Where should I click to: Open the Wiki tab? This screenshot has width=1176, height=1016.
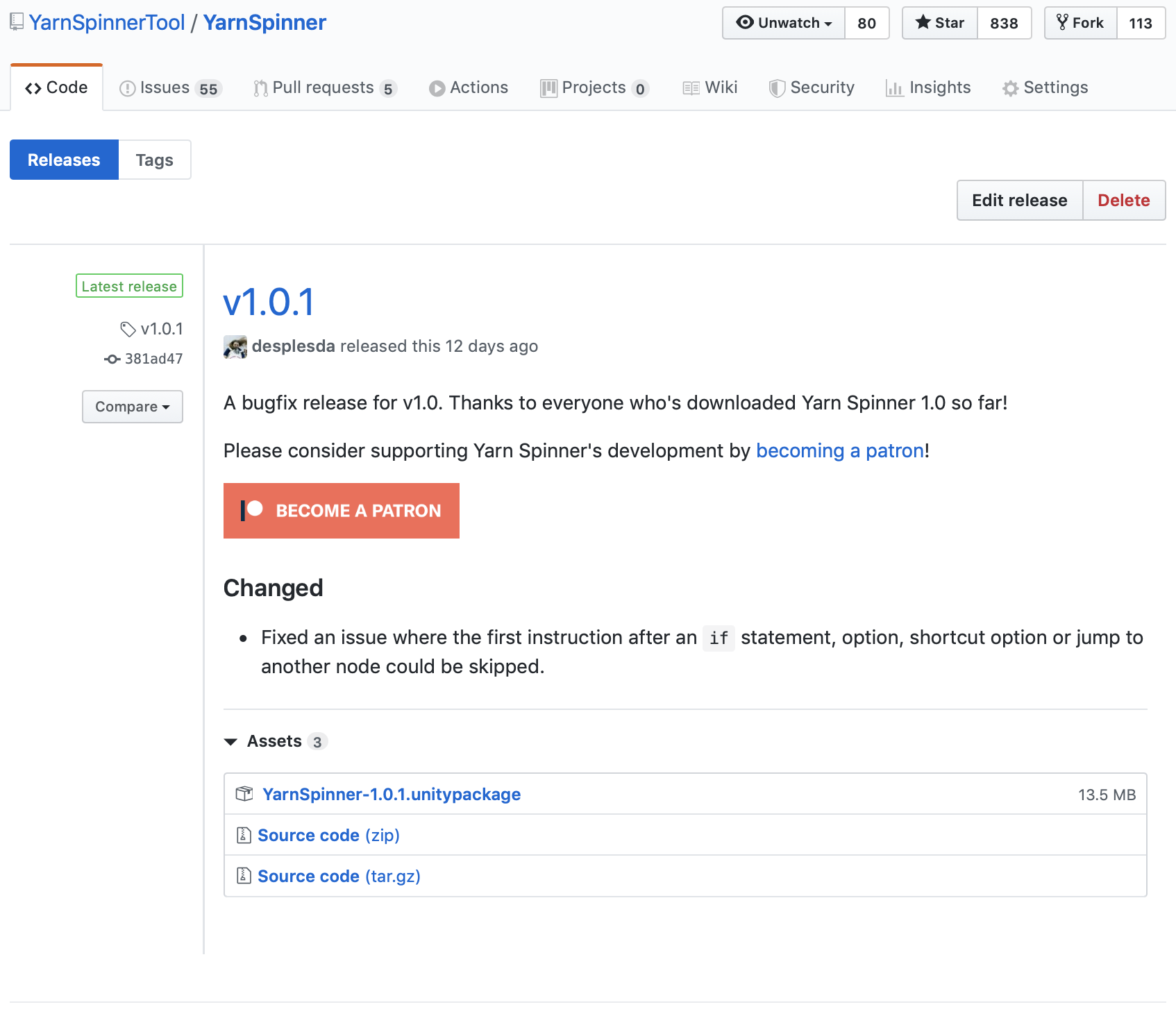[710, 87]
